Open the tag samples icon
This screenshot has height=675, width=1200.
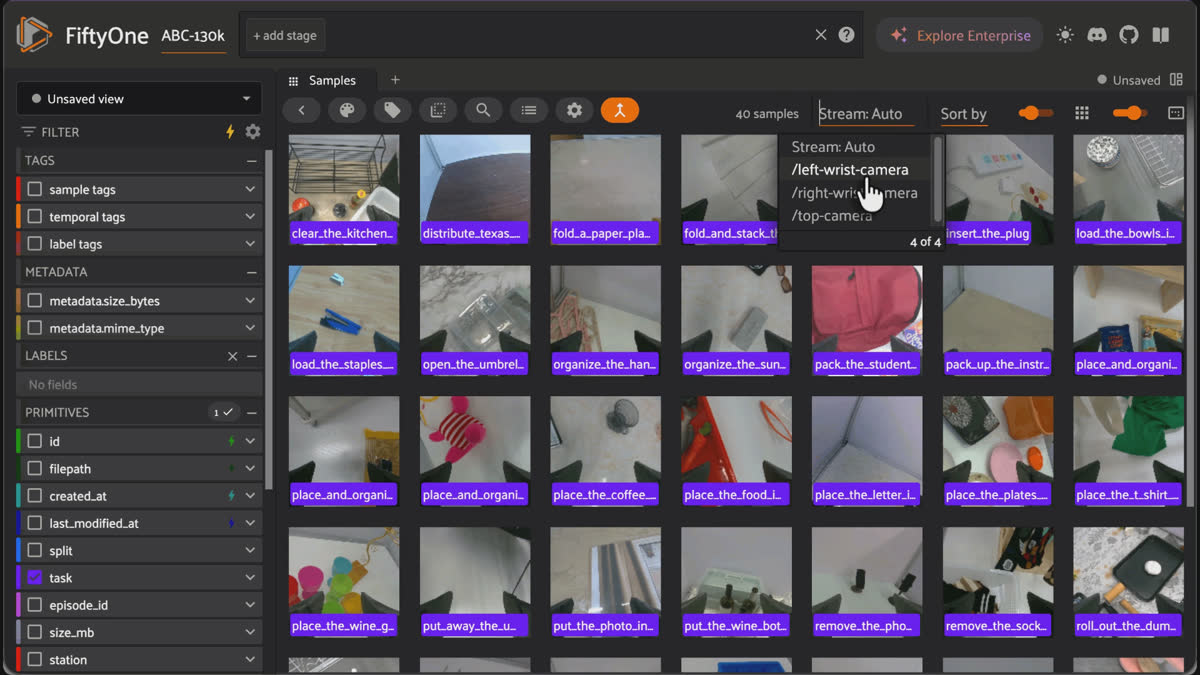pos(393,111)
